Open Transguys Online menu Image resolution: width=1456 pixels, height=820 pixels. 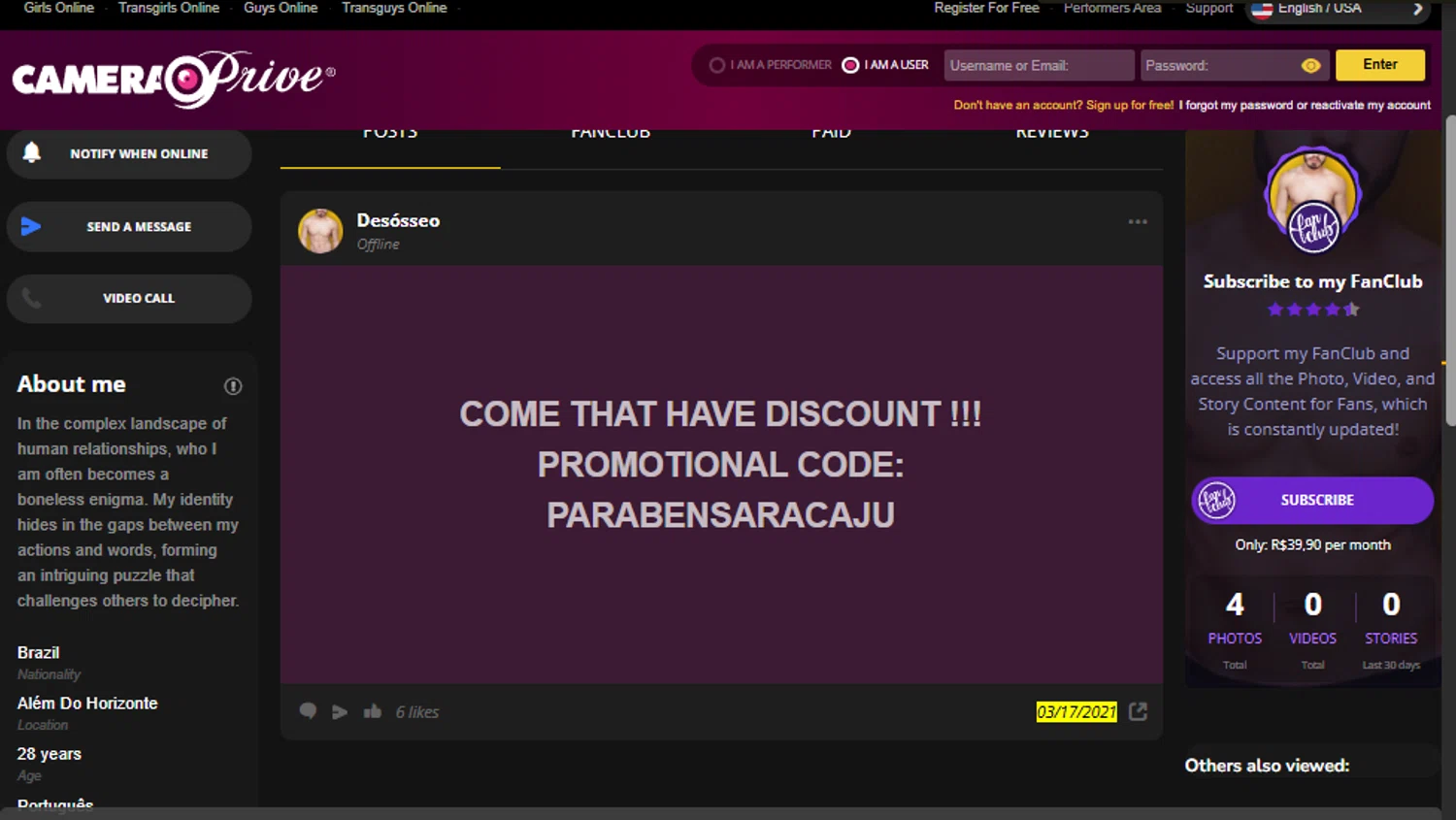tap(394, 8)
